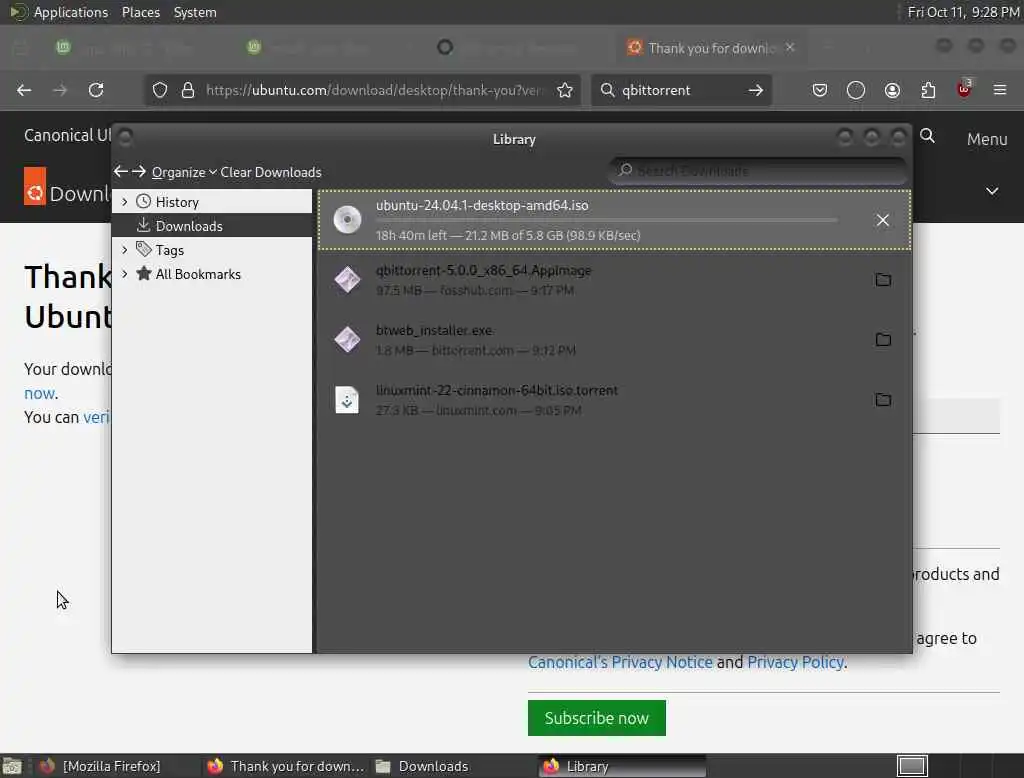1024x778 pixels.
Task: Open Canonical's Privacy Notice link
Action: pos(620,662)
